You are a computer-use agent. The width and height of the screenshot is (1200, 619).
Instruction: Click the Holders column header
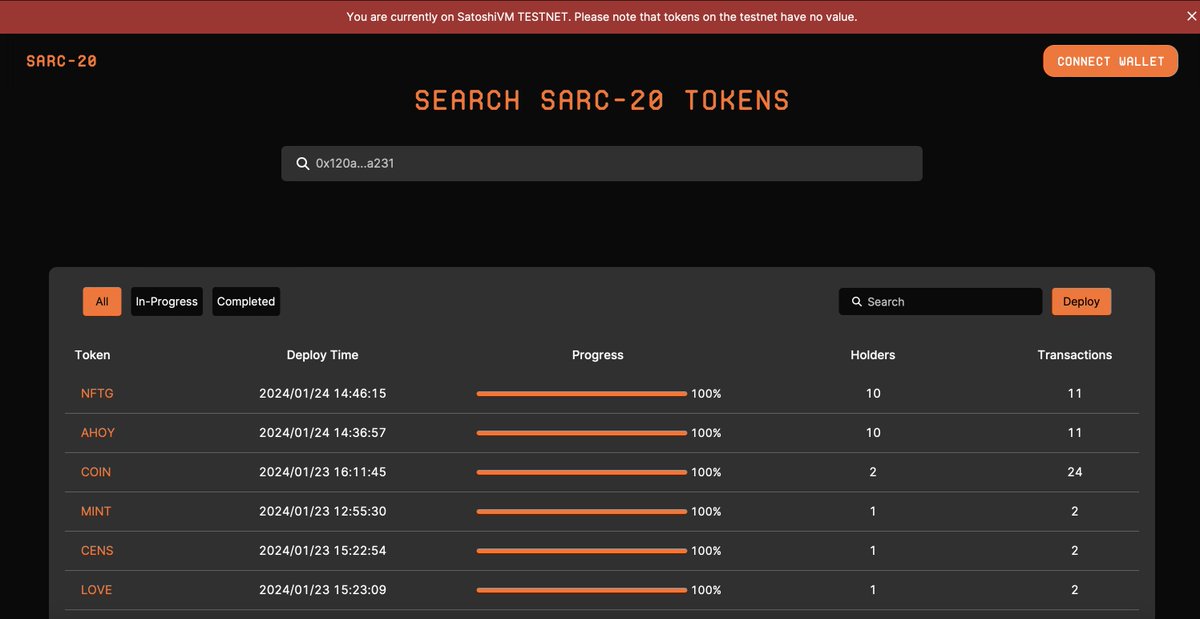click(873, 355)
